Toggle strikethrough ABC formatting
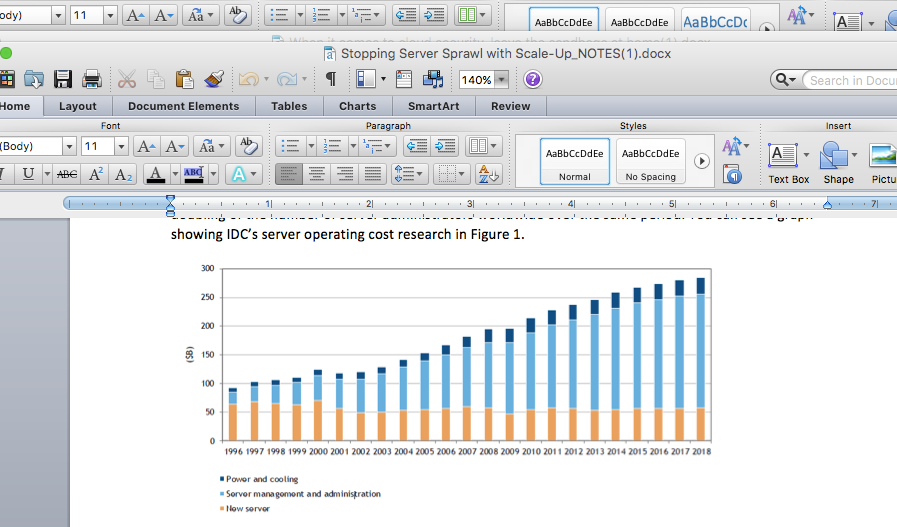897x527 pixels. [66, 174]
